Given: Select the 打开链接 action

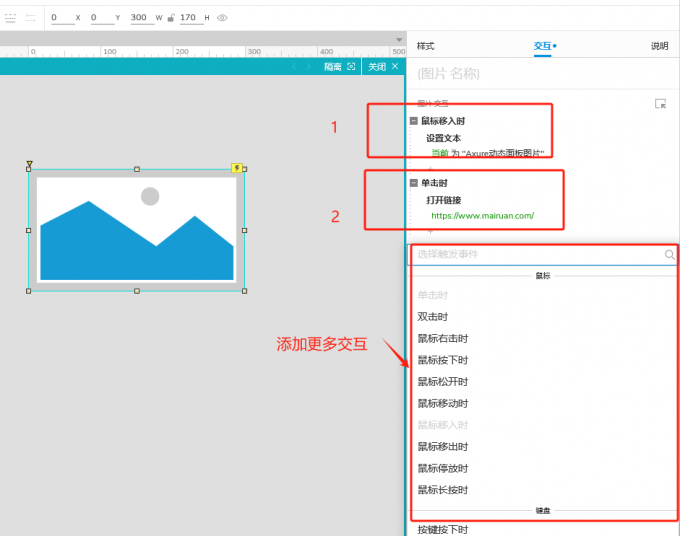Looking at the screenshot, I should 443,200.
